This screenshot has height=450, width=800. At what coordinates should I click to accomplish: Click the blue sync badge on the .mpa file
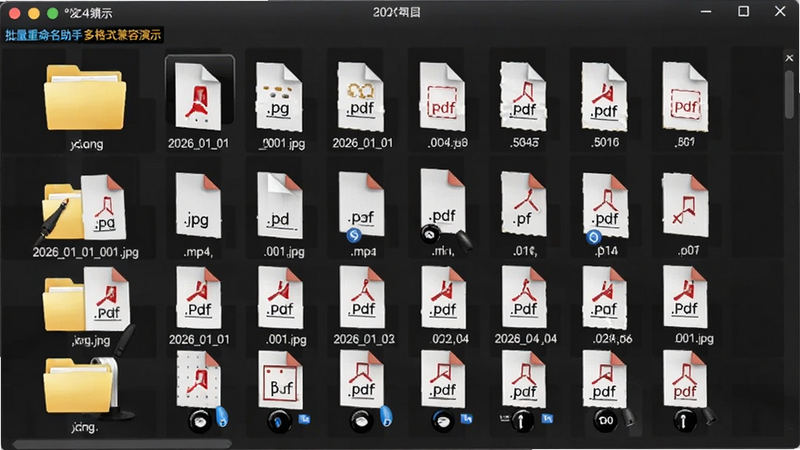[354, 235]
